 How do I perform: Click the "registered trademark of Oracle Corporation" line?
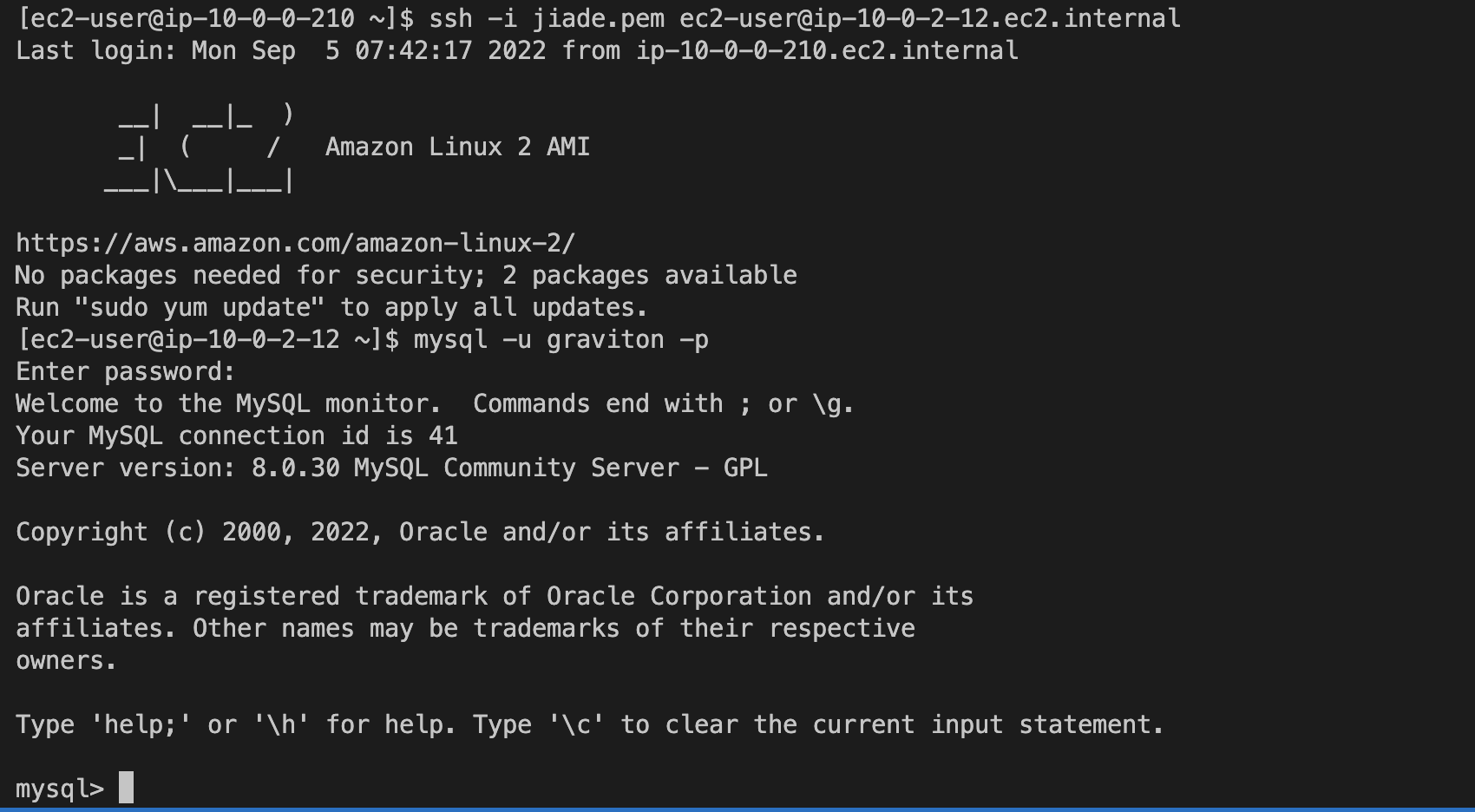coord(495,596)
